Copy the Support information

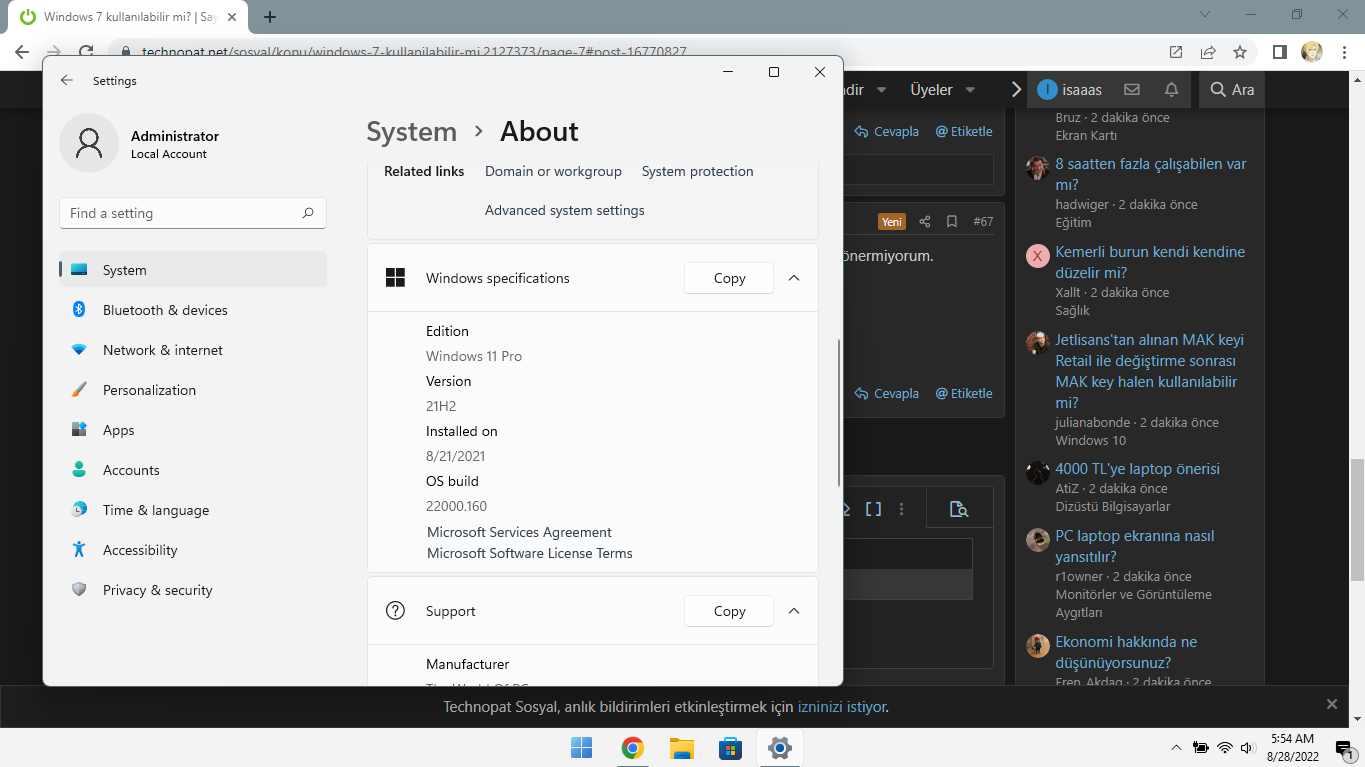(x=729, y=611)
